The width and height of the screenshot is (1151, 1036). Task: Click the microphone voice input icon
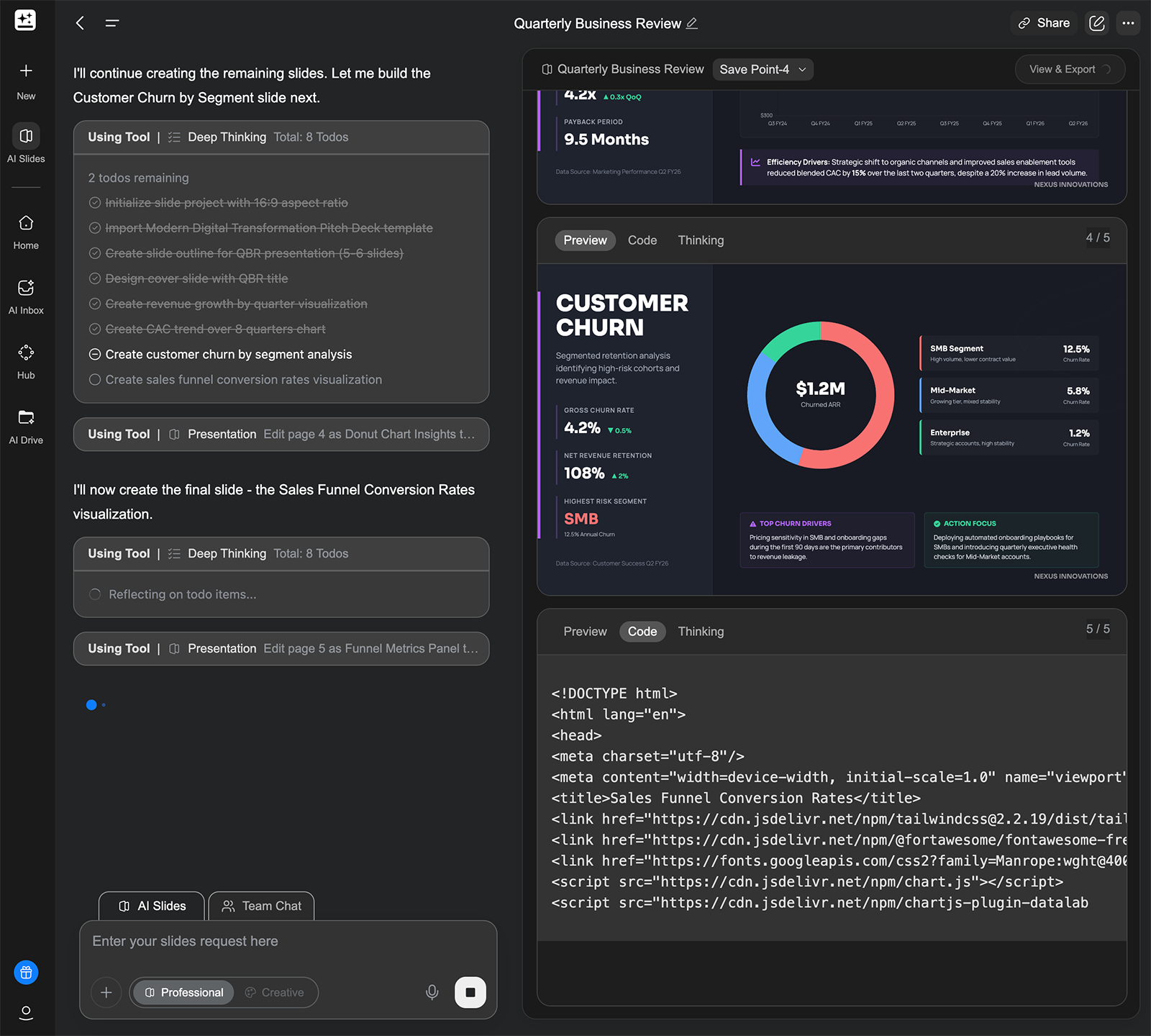[432, 992]
